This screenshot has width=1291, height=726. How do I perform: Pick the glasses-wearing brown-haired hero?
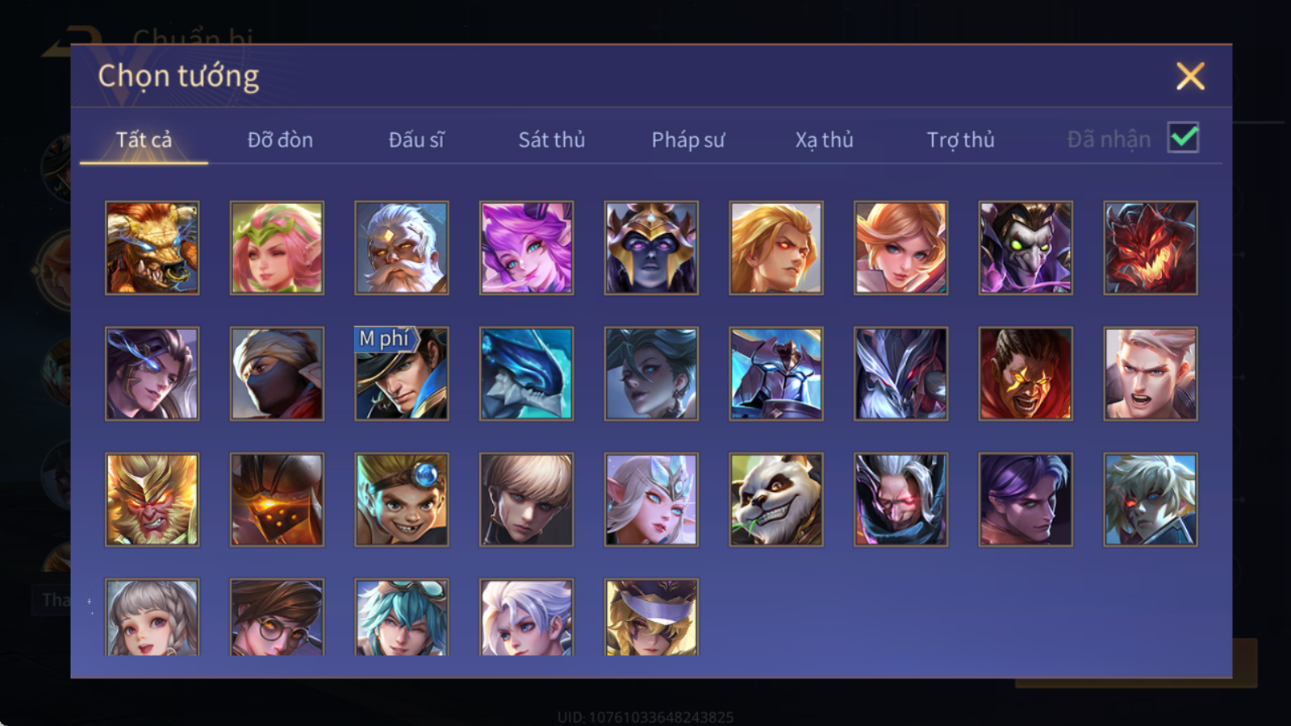click(277, 618)
